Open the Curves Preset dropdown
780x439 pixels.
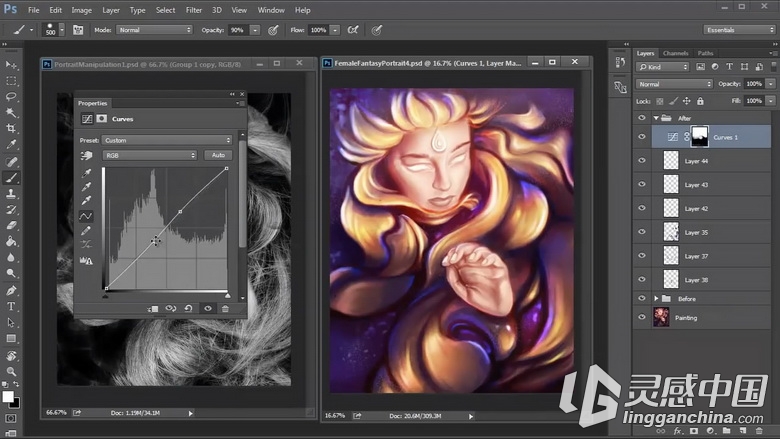point(167,140)
